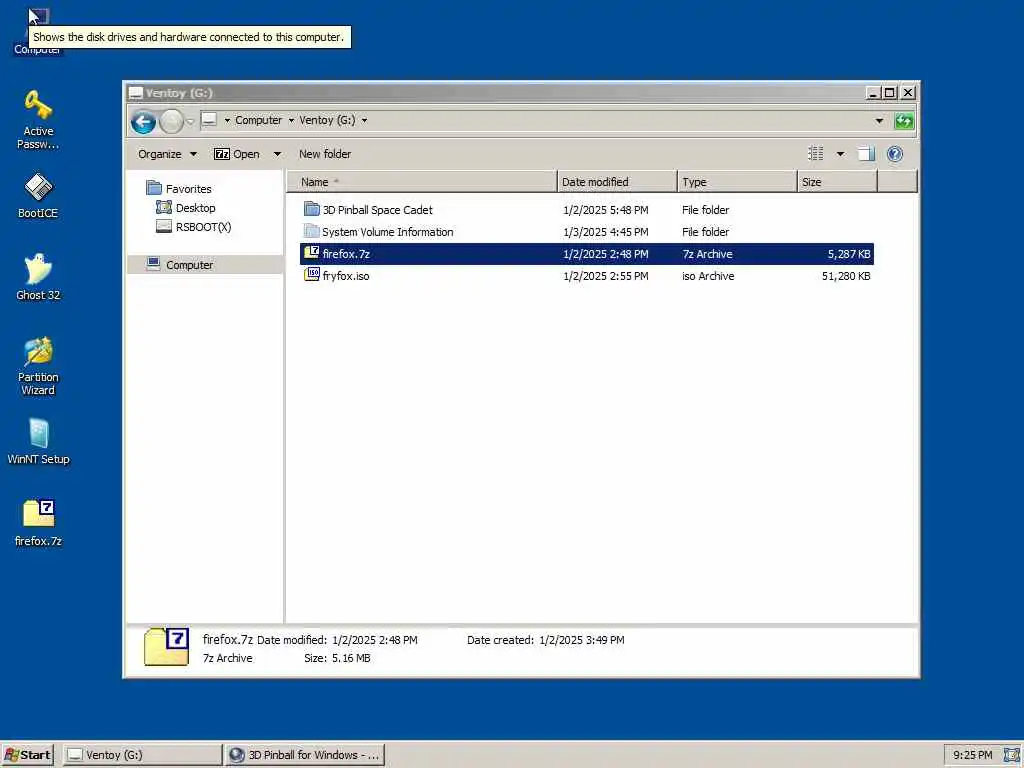Select Favorites in navigation pane
Image resolution: width=1024 pixels, height=768 pixels.
tap(180, 189)
